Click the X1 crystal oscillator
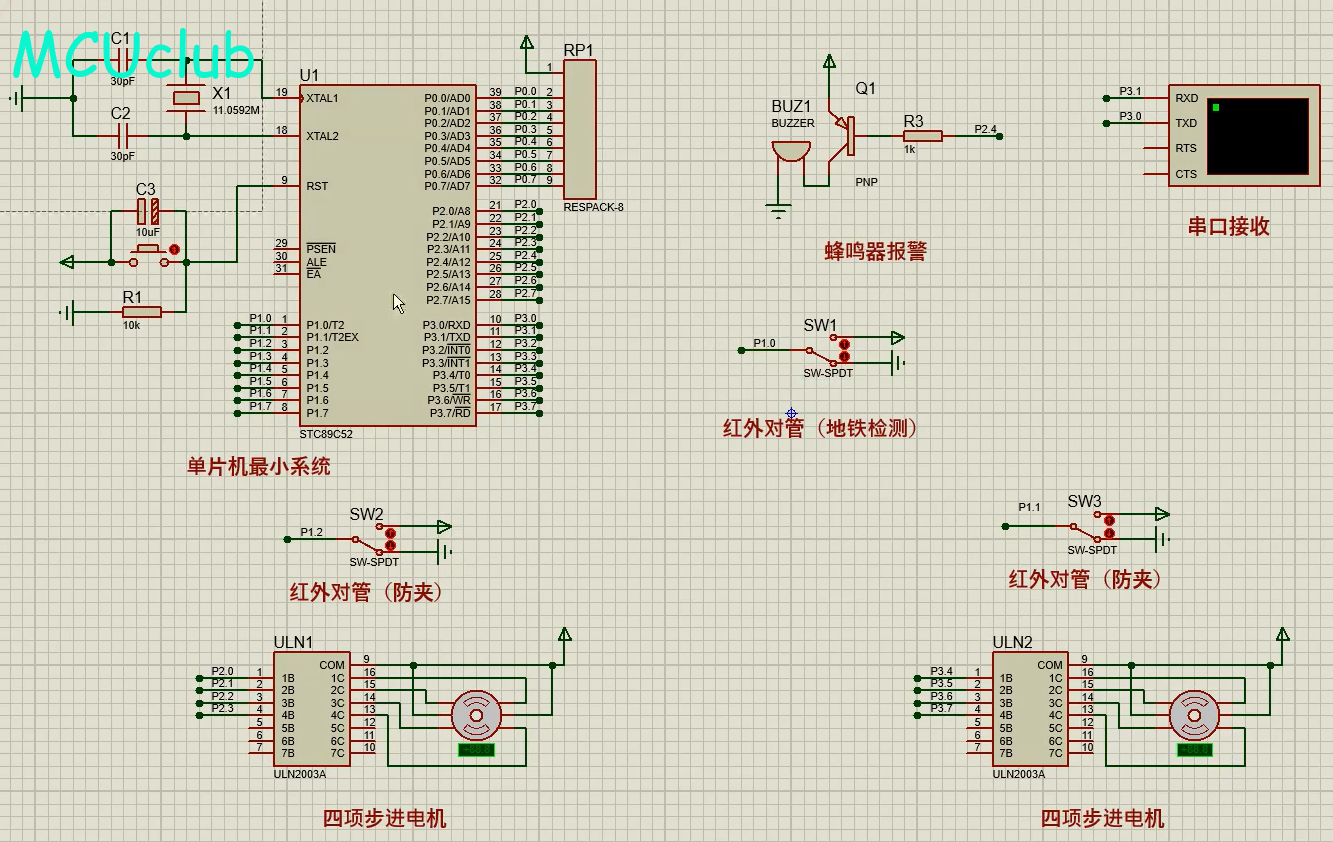1333x842 pixels. (x=186, y=98)
